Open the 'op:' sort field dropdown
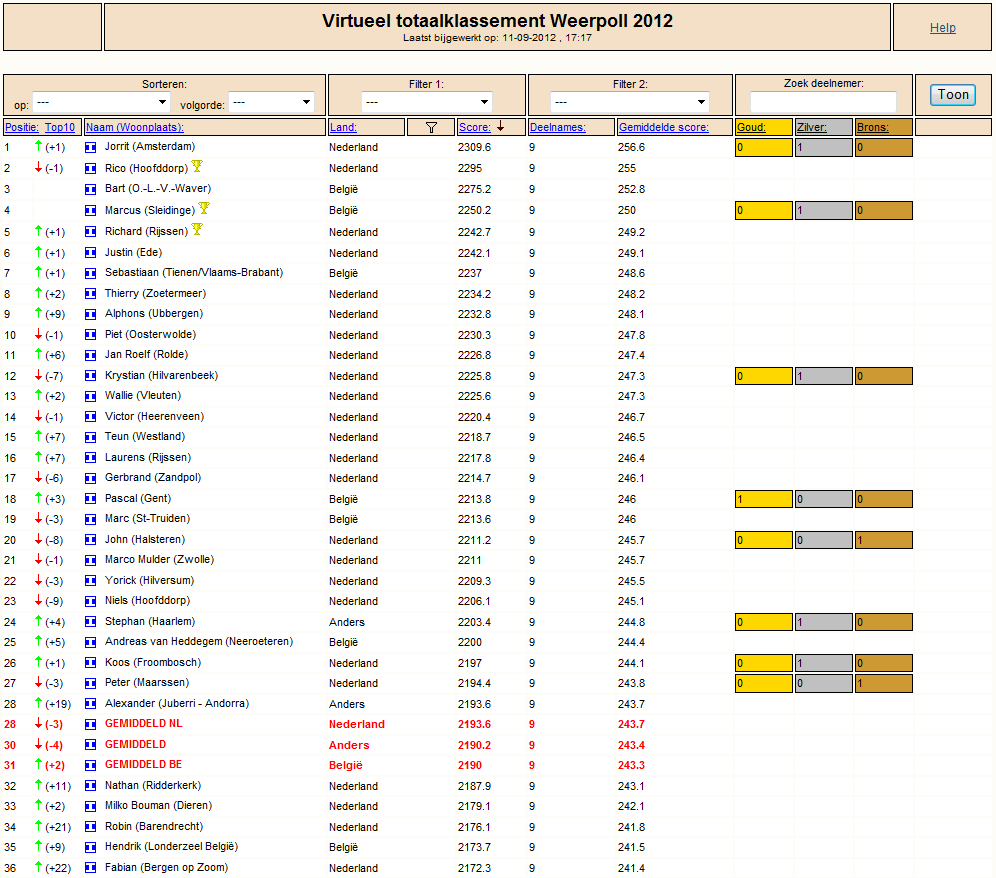 click(100, 102)
